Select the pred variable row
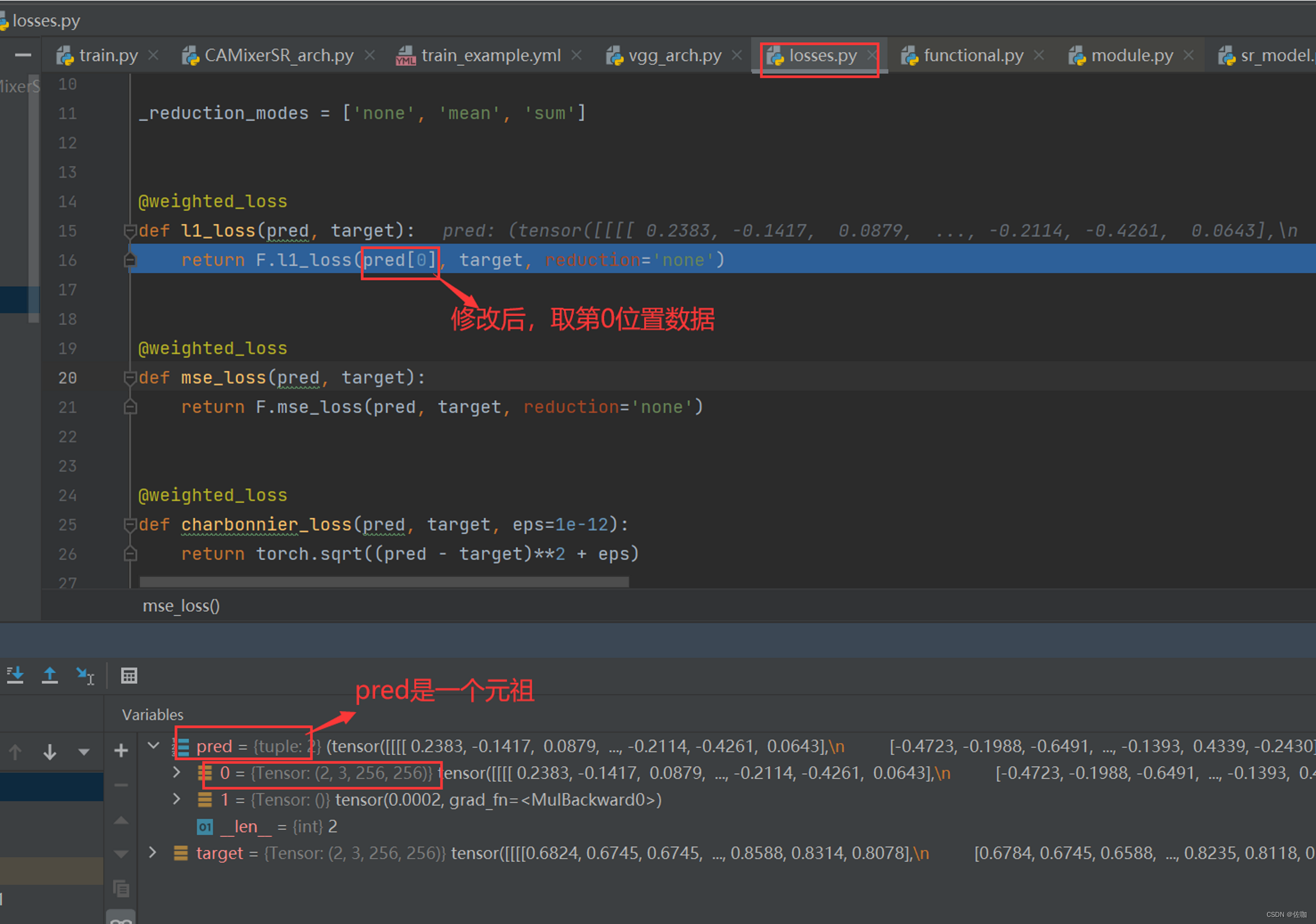 click(727, 746)
